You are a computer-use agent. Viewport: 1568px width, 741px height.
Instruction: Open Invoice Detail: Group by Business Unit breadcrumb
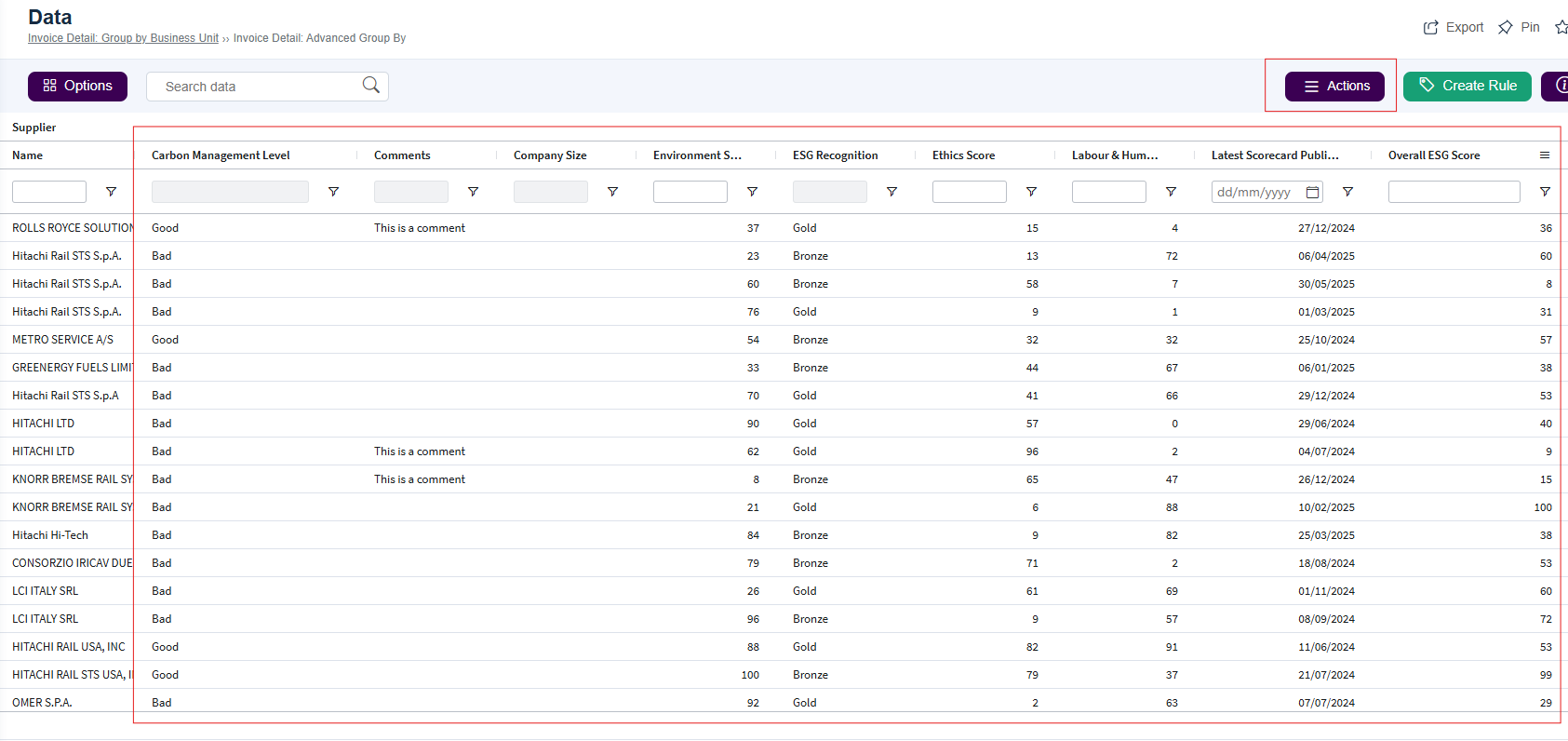[123, 38]
